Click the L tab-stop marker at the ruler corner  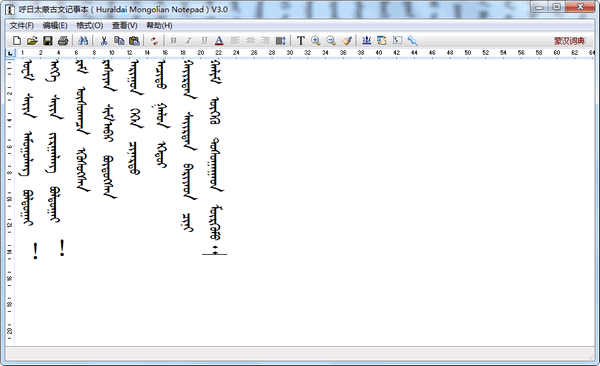(10, 53)
